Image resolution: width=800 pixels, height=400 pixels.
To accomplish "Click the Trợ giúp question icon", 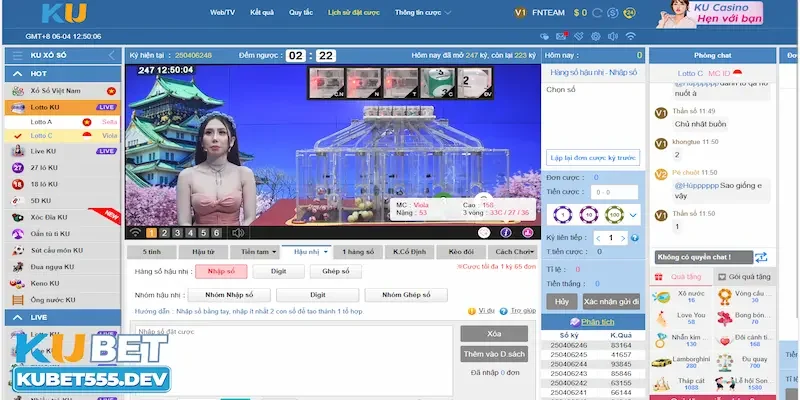I will (x=504, y=311).
